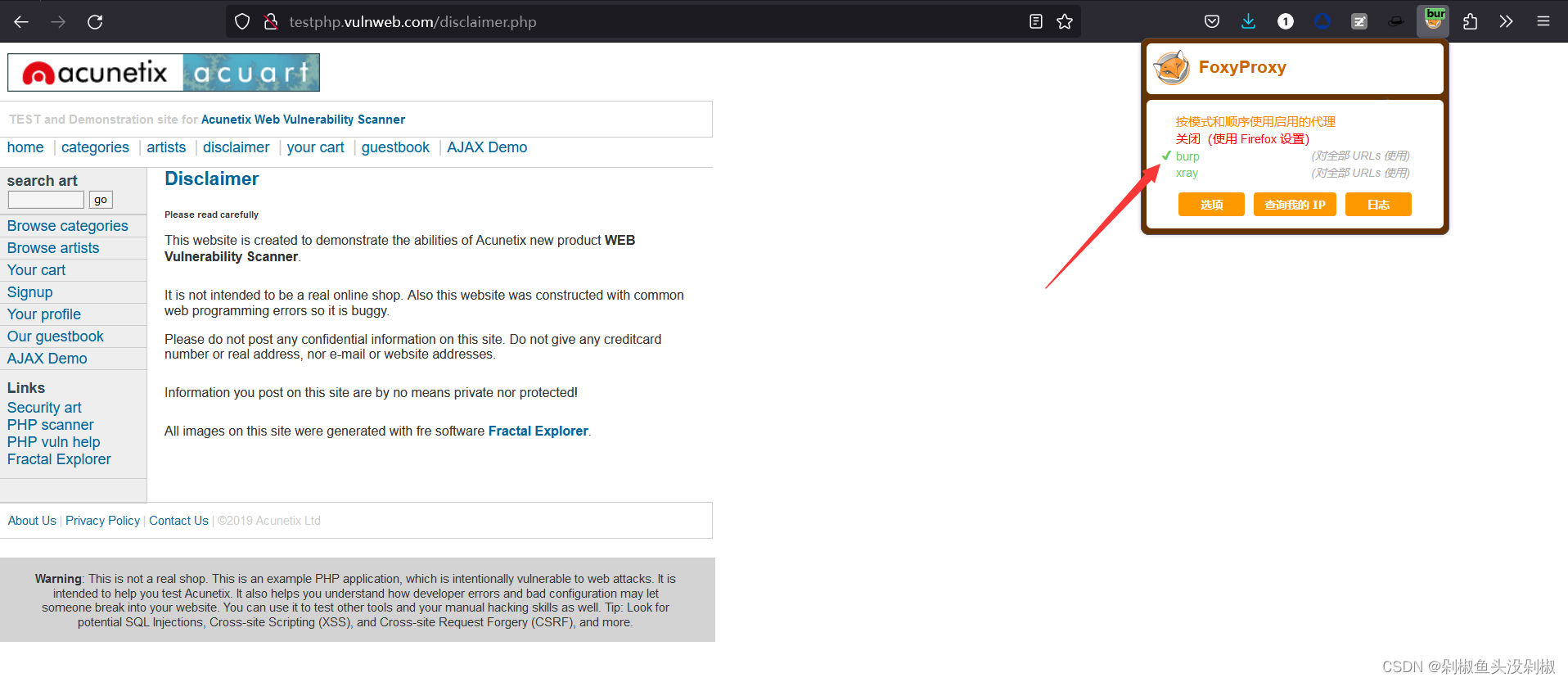Image resolution: width=1568 pixels, height=682 pixels.
Task: Follow the PHP vuln help link
Action: [53, 442]
